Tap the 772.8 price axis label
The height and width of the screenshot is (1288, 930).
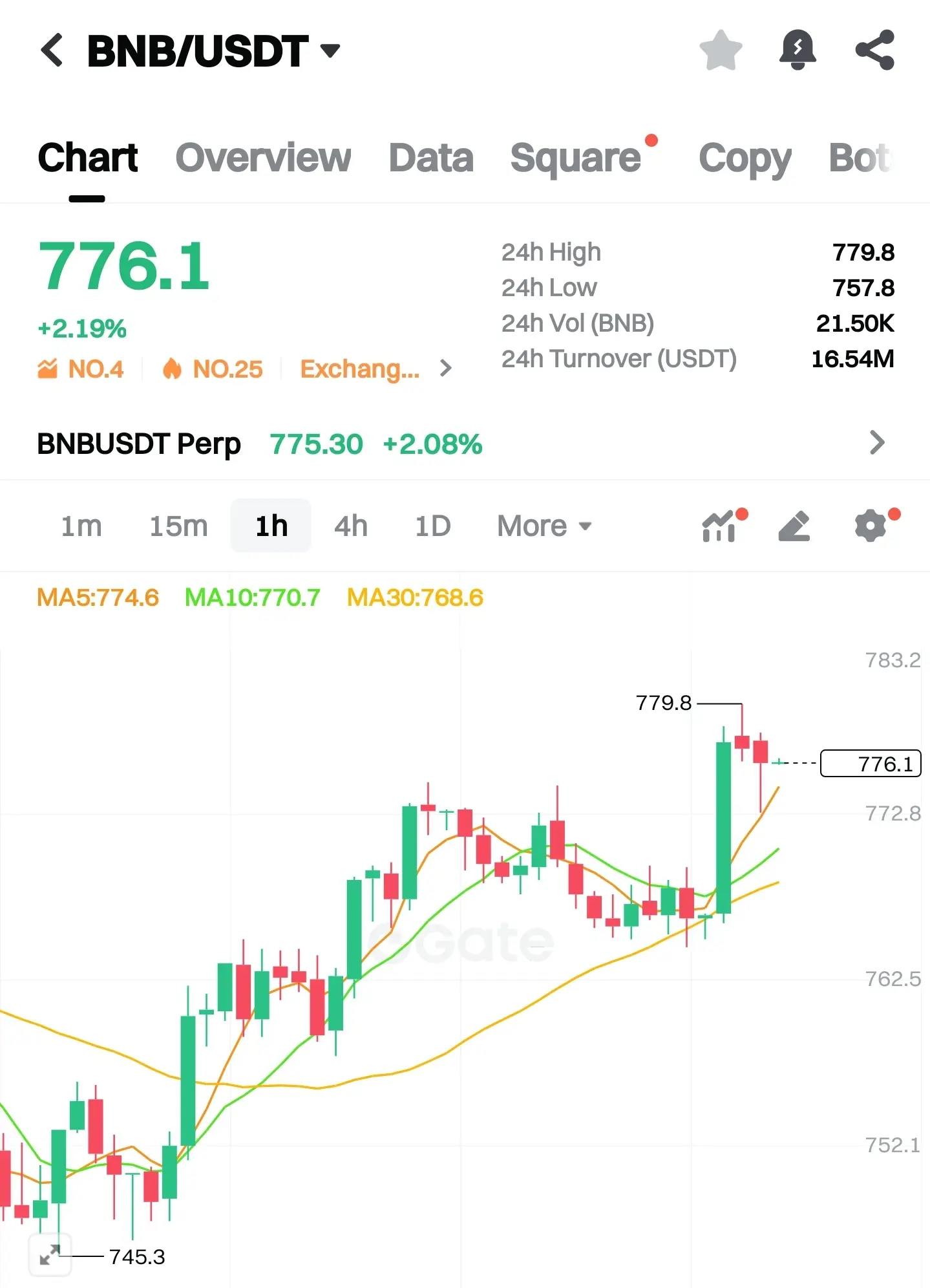coord(893,813)
